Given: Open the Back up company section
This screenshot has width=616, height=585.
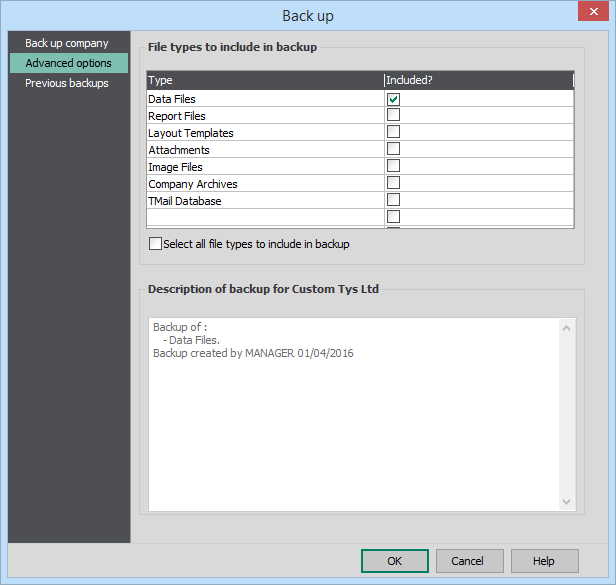Looking at the screenshot, I should [x=67, y=43].
